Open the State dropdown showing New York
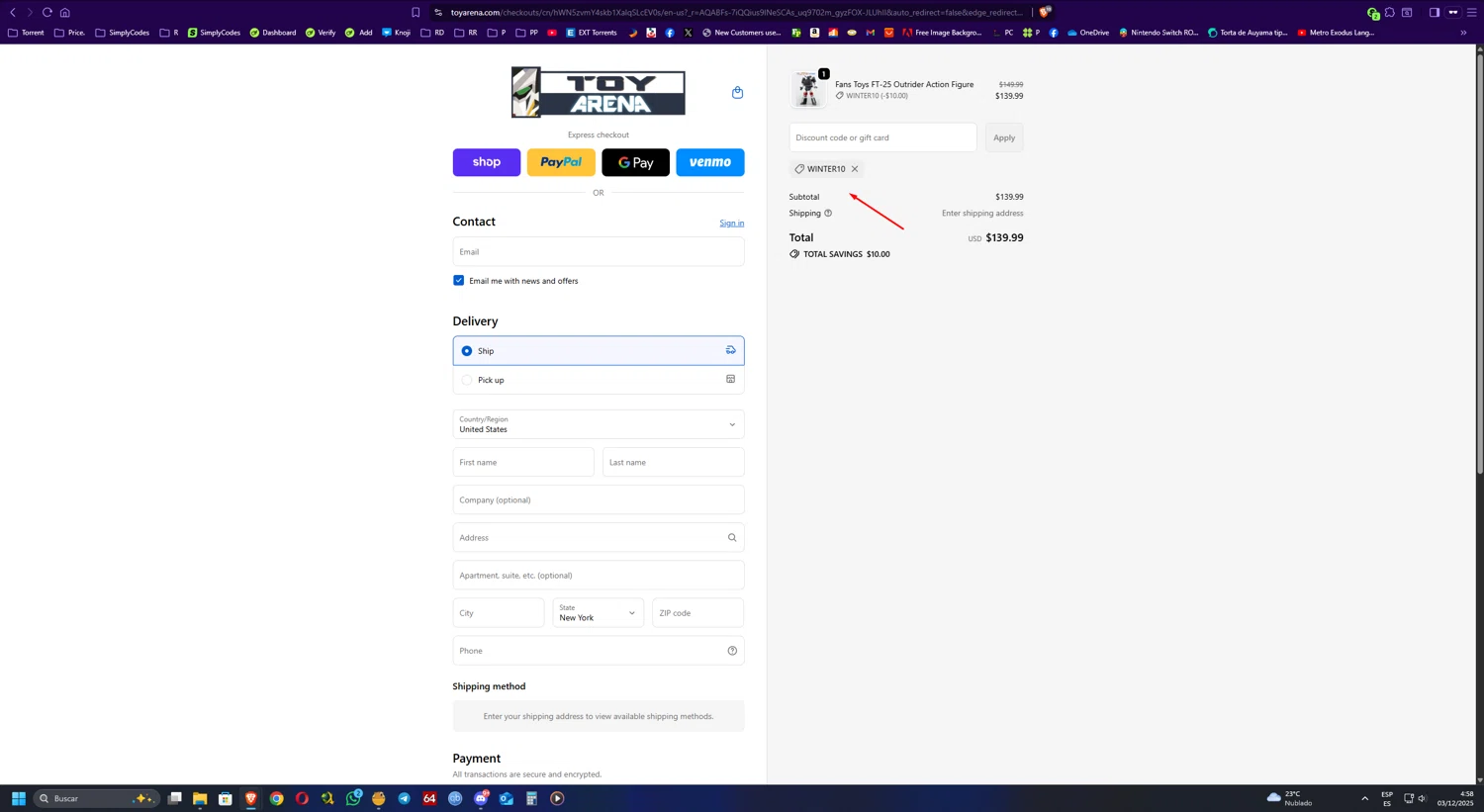Screen dimensions: 1484x812 (599, 613)
